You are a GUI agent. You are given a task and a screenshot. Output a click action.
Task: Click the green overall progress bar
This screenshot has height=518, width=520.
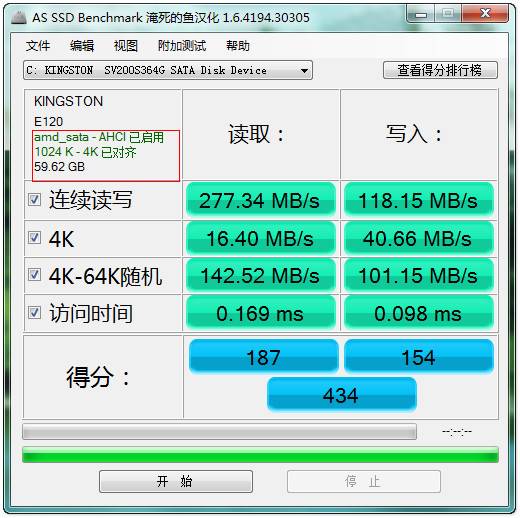(x=260, y=455)
